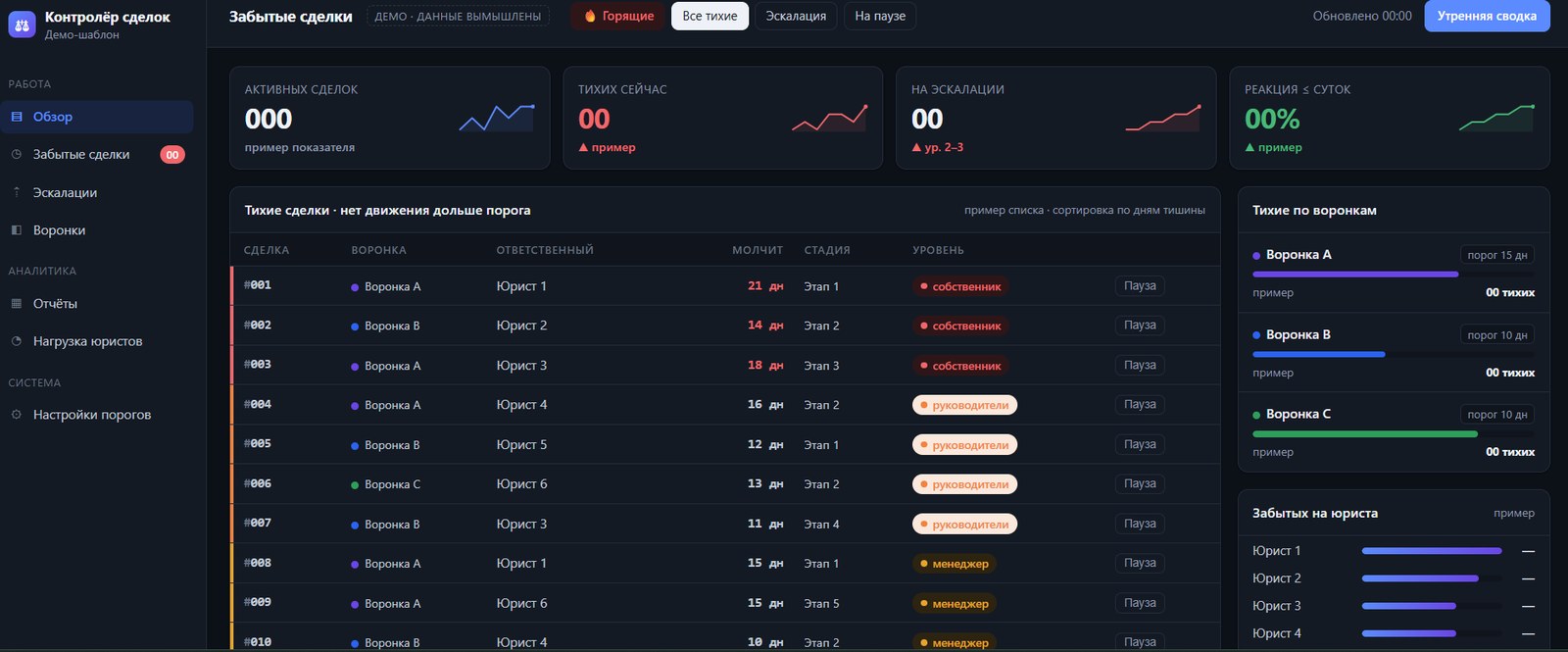Click the panel icon beside Воронки
The width and height of the screenshot is (1568, 652).
(x=17, y=230)
